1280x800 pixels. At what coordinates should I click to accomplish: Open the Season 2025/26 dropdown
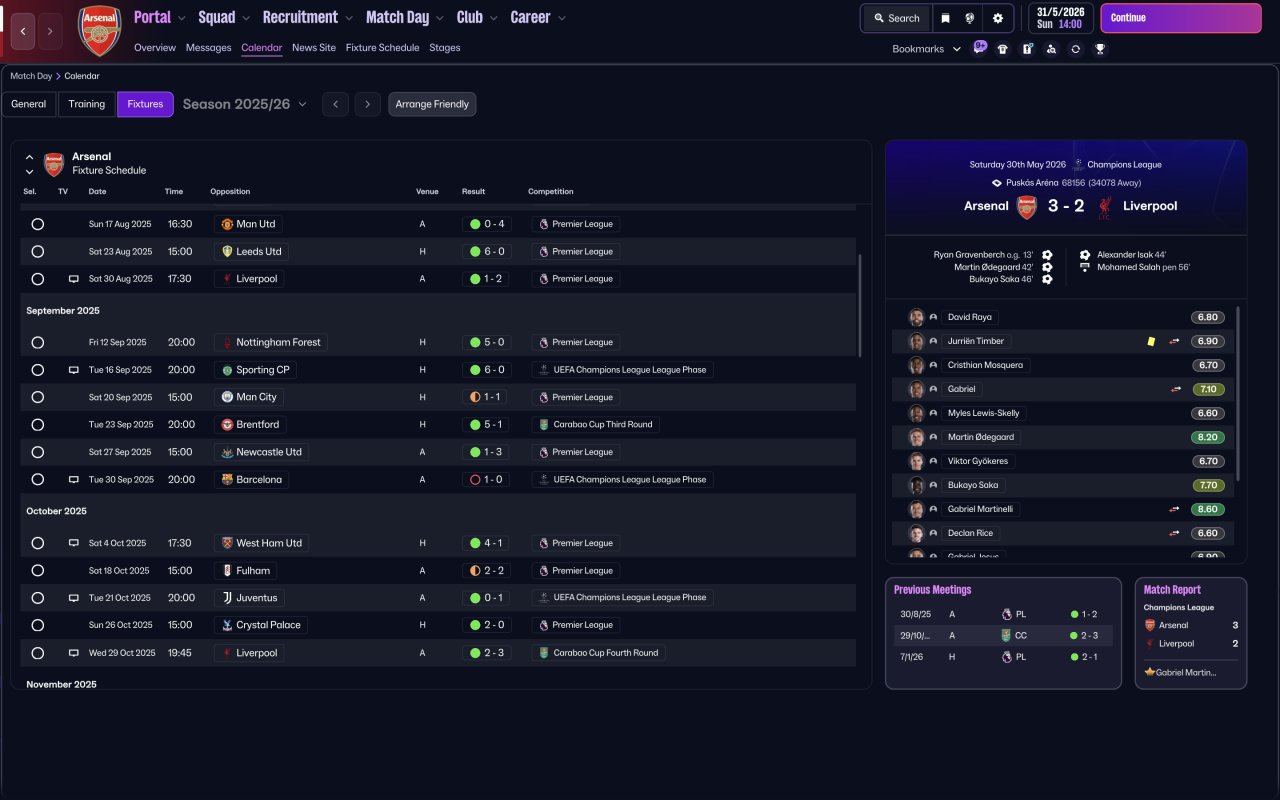[245, 104]
